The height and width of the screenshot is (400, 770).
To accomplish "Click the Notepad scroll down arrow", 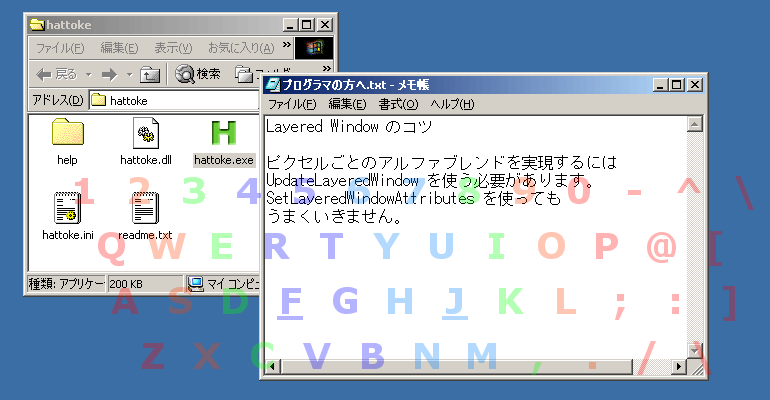I will coord(694,350).
